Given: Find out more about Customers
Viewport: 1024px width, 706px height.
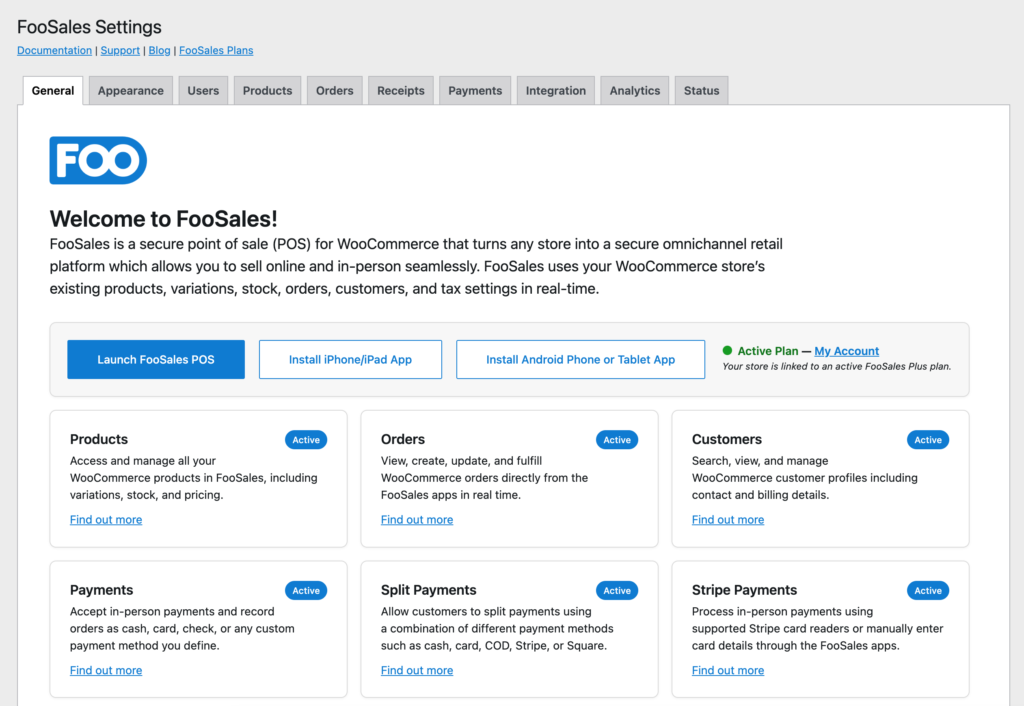Looking at the screenshot, I should click(x=728, y=520).
